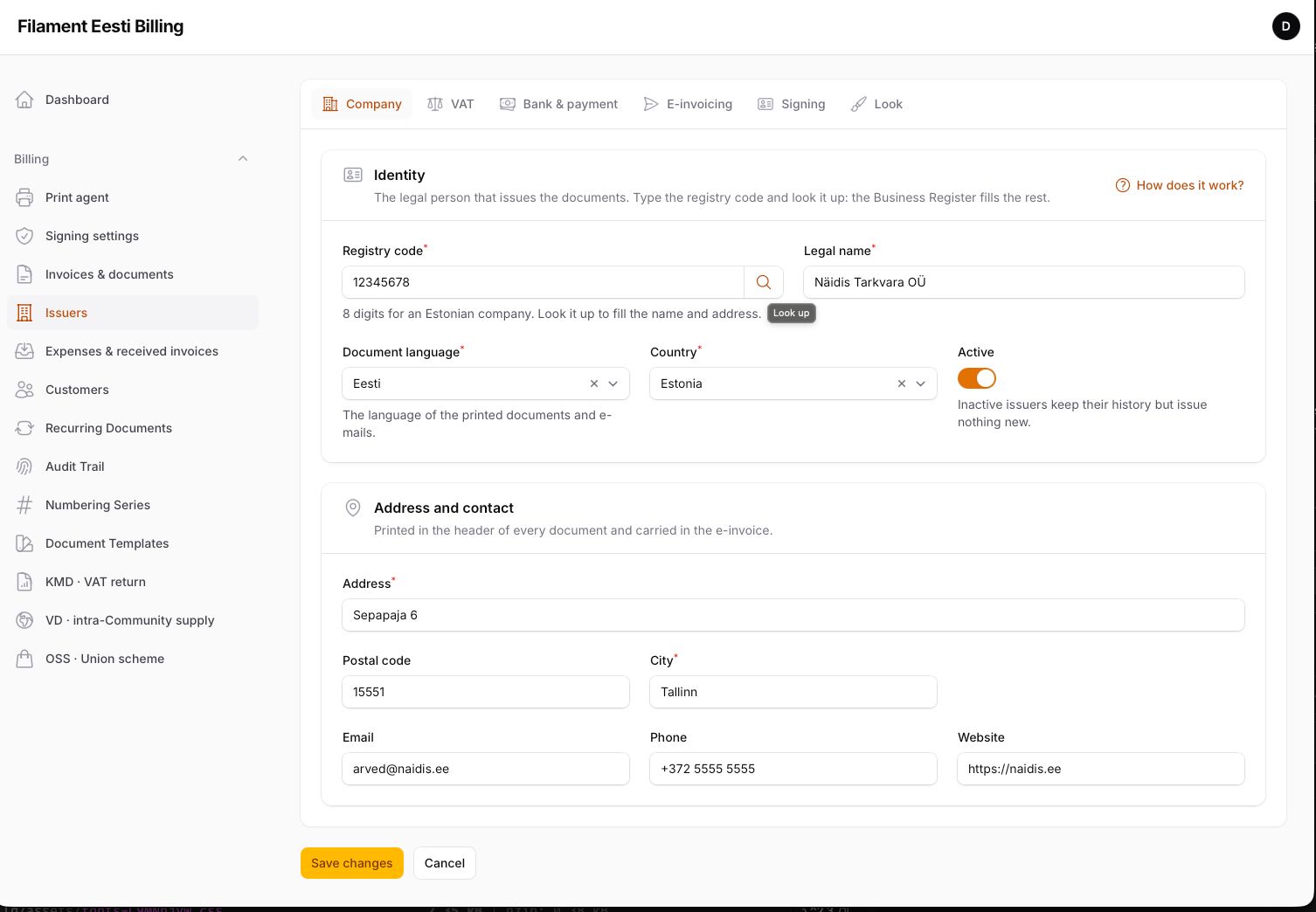
Task: Go to Dashboard in sidebar
Action: 133,100
